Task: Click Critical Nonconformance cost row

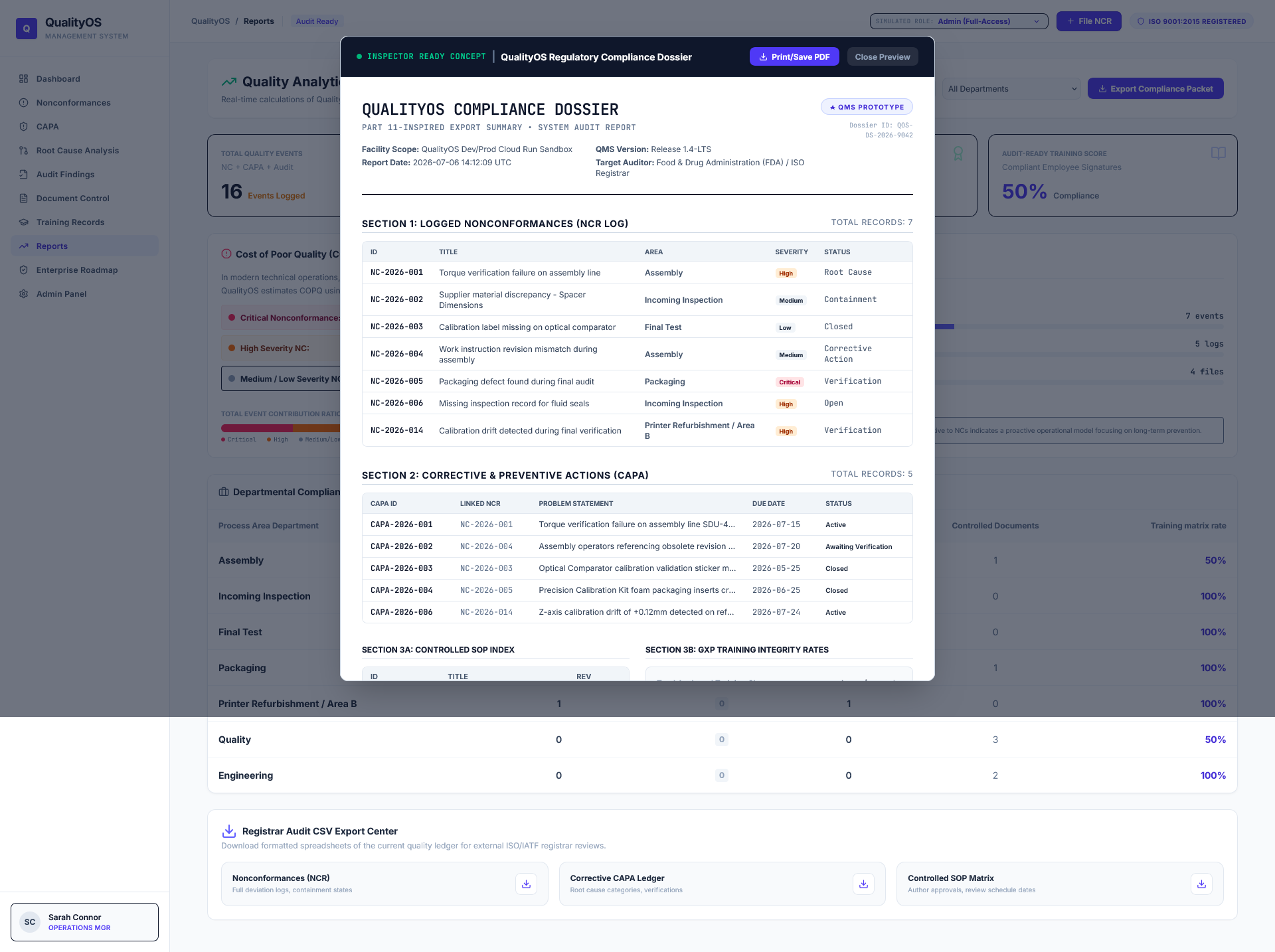Action: (x=281, y=318)
